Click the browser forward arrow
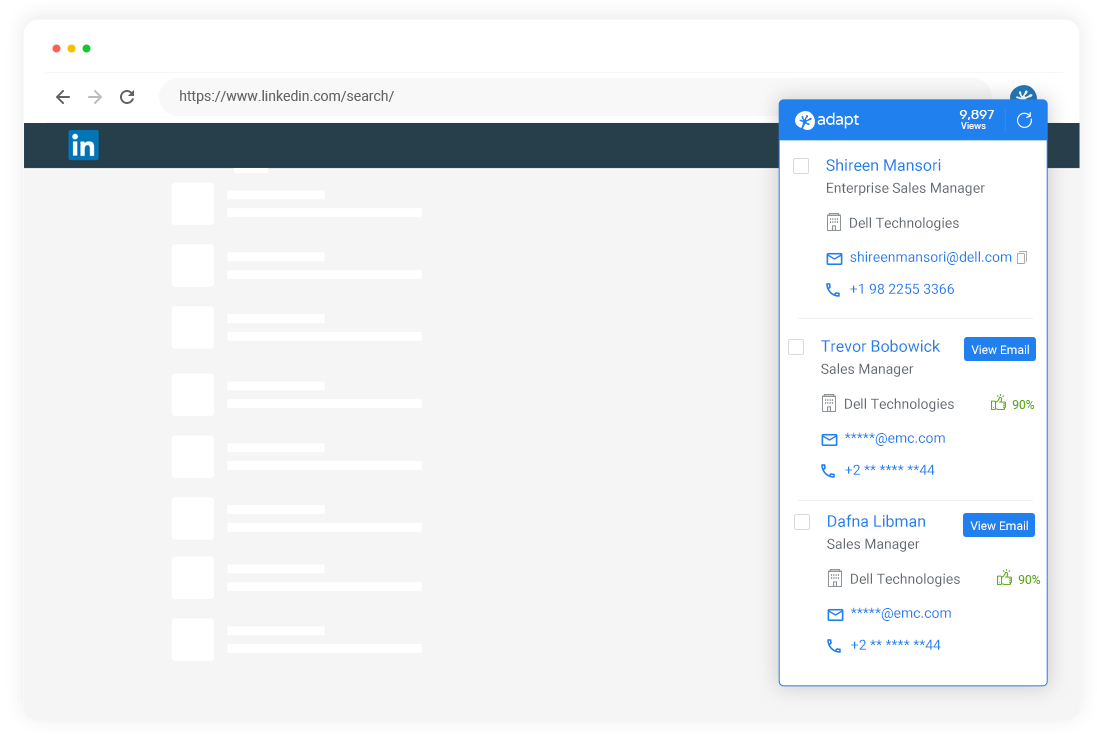 (x=95, y=97)
